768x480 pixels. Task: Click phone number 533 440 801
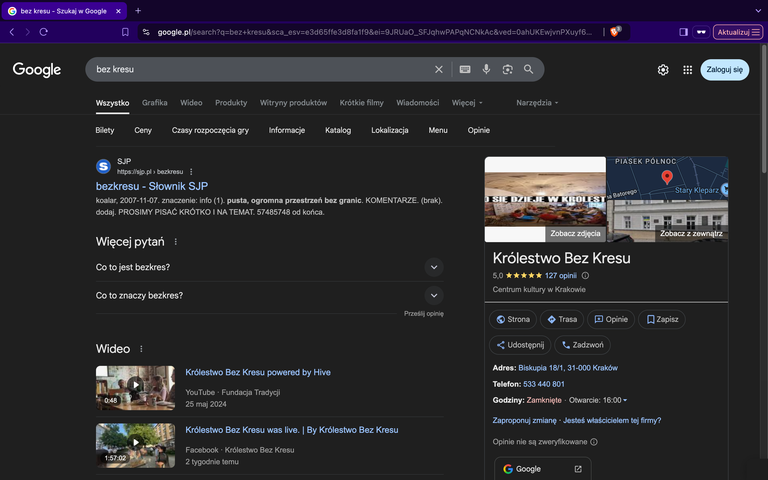pyautogui.click(x=544, y=384)
